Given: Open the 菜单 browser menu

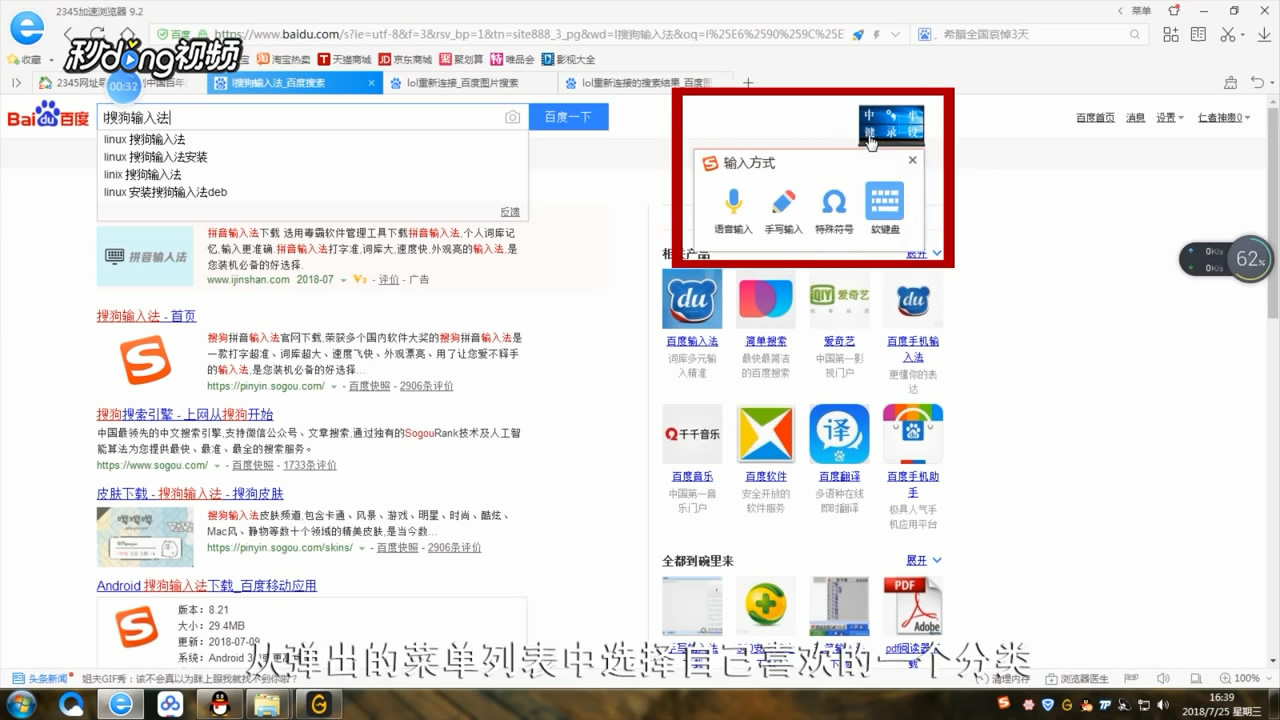Looking at the screenshot, I should pyautogui.click(x=1141, y=11).
